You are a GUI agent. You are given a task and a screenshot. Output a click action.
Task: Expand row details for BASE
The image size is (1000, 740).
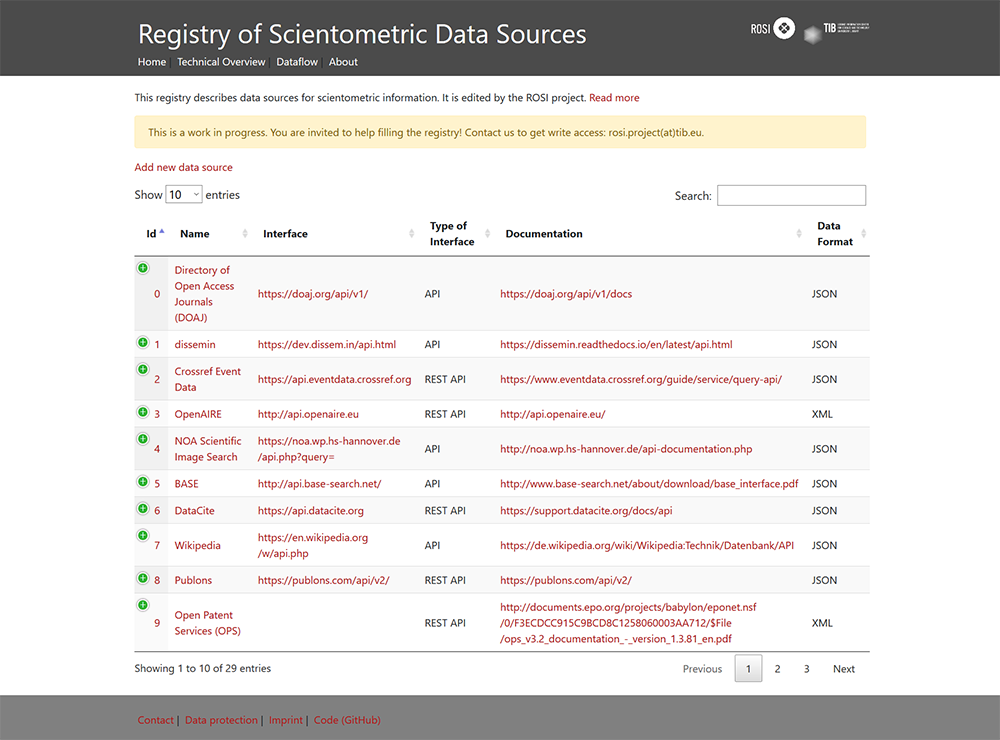(143, 482)
